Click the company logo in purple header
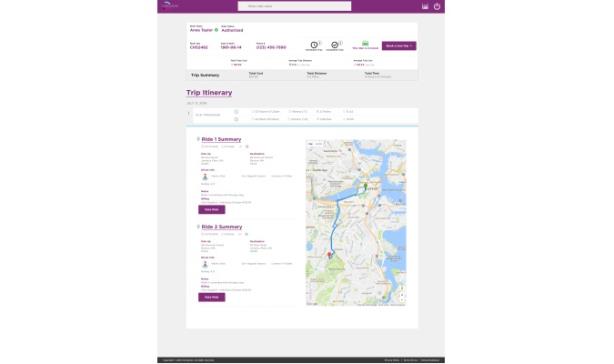The height and width of the screenshot is (364, 614). click(x=170, y=5)
